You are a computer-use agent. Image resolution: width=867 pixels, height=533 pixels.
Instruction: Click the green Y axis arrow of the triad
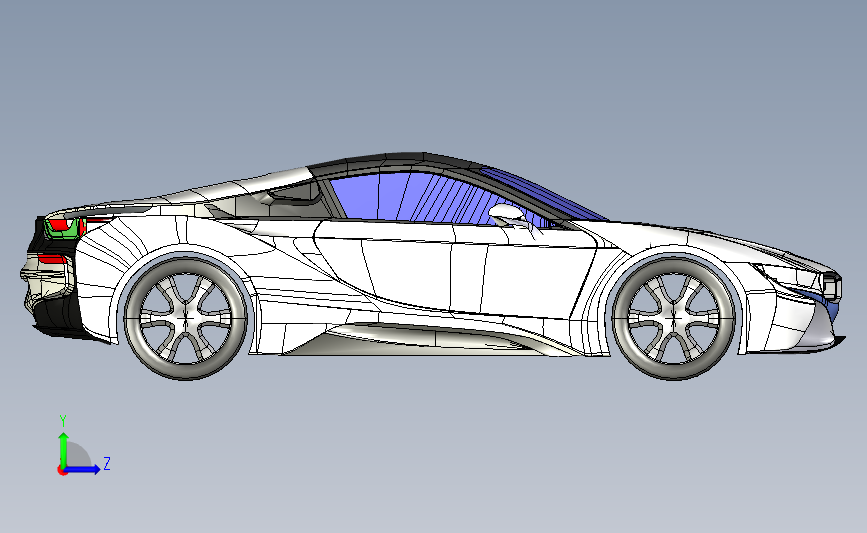point(63,449)
